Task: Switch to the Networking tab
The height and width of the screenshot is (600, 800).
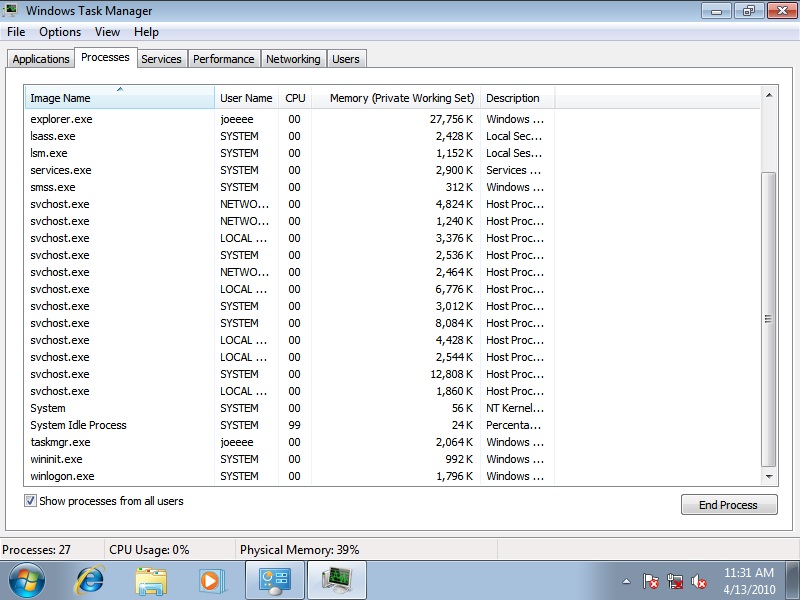Action: [x=293, y=59]
